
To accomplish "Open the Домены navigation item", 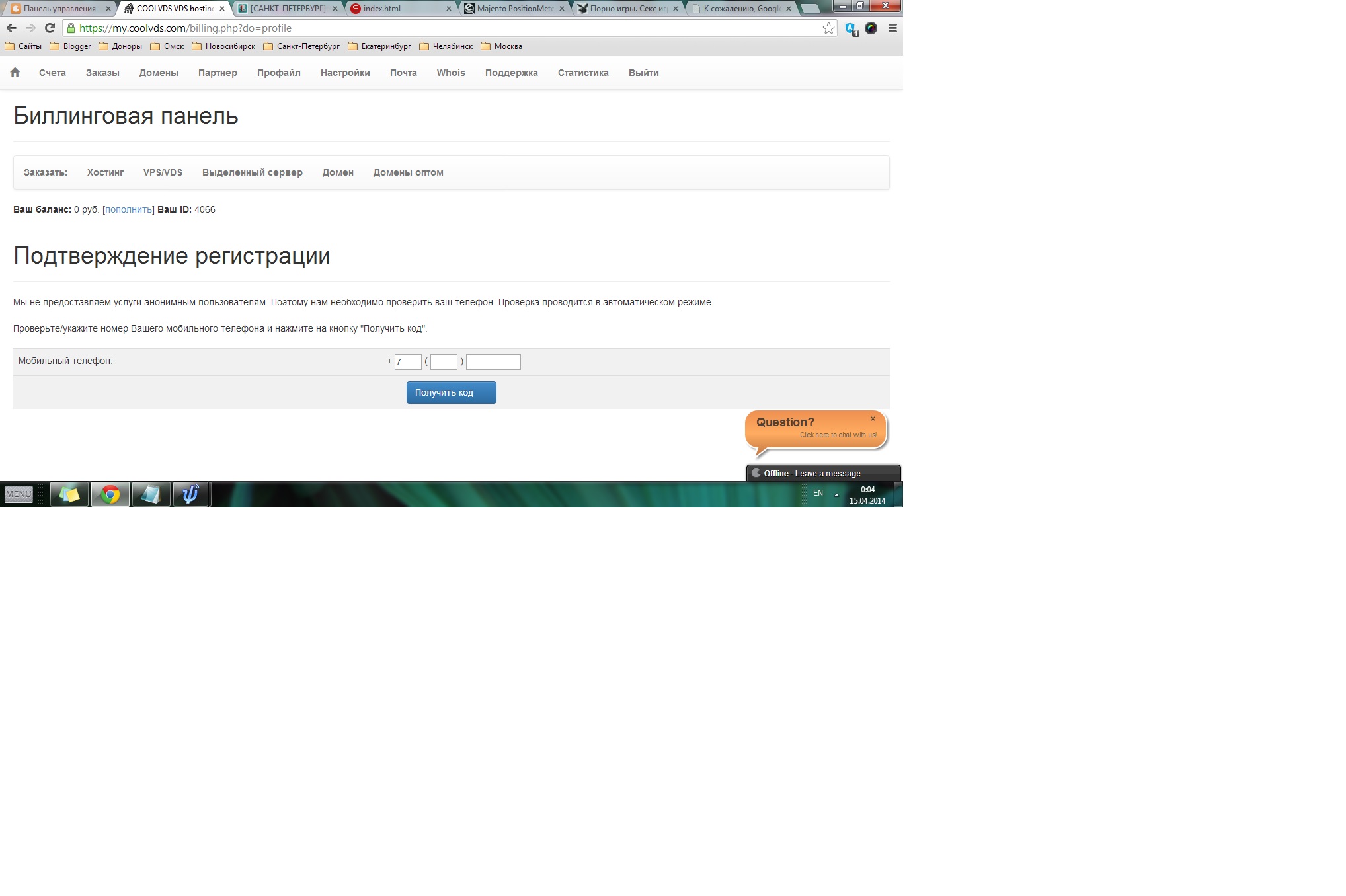I will click(159, 73).
